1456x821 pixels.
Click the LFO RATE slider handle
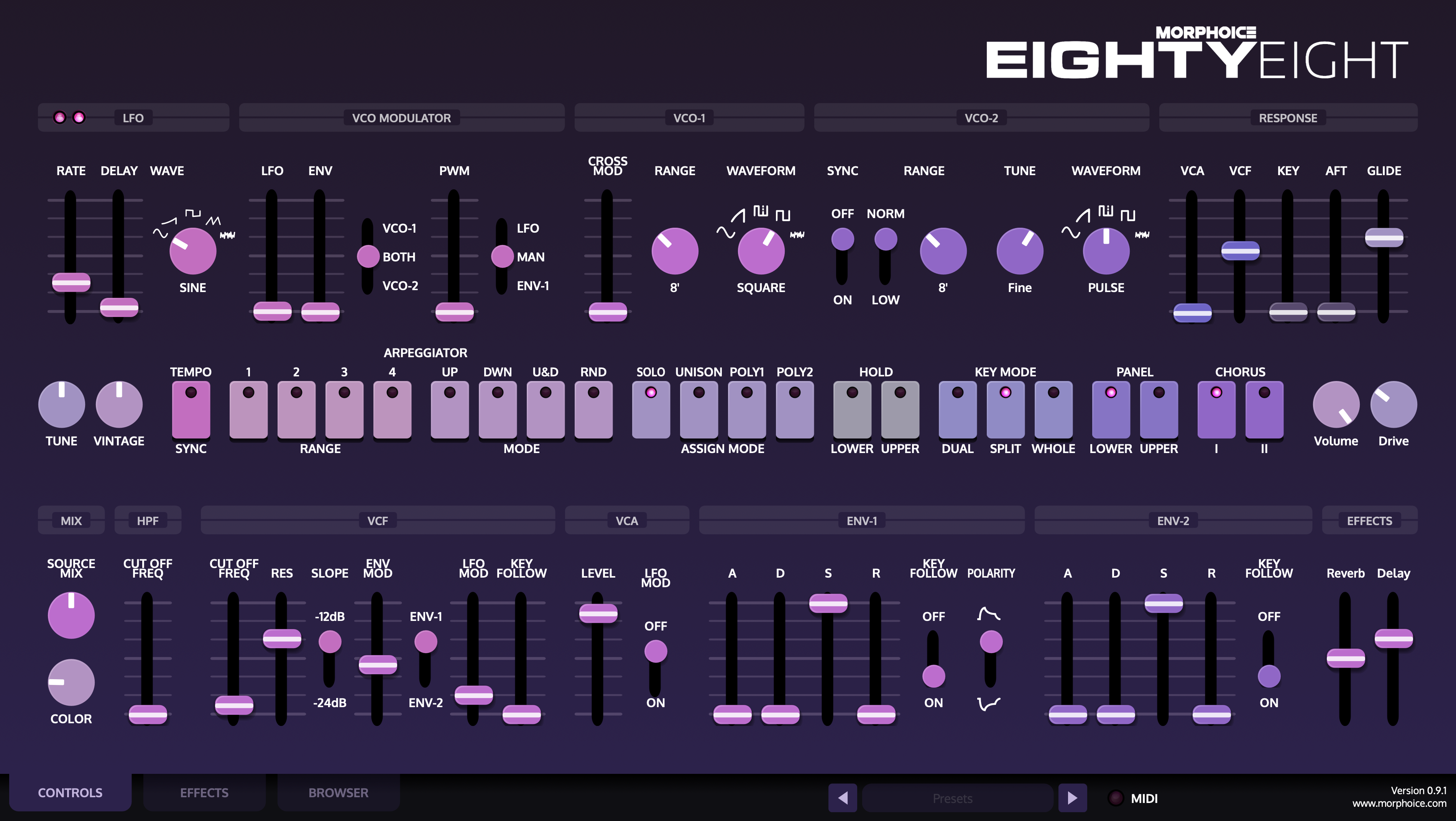point(71,282)
